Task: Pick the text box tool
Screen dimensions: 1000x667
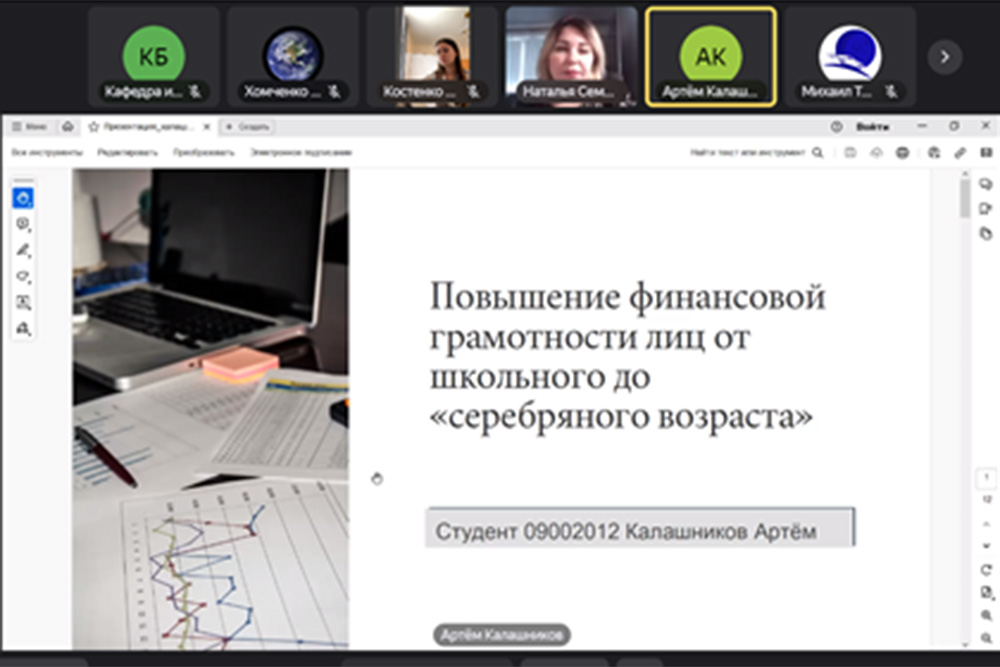Action: [22, 302]
